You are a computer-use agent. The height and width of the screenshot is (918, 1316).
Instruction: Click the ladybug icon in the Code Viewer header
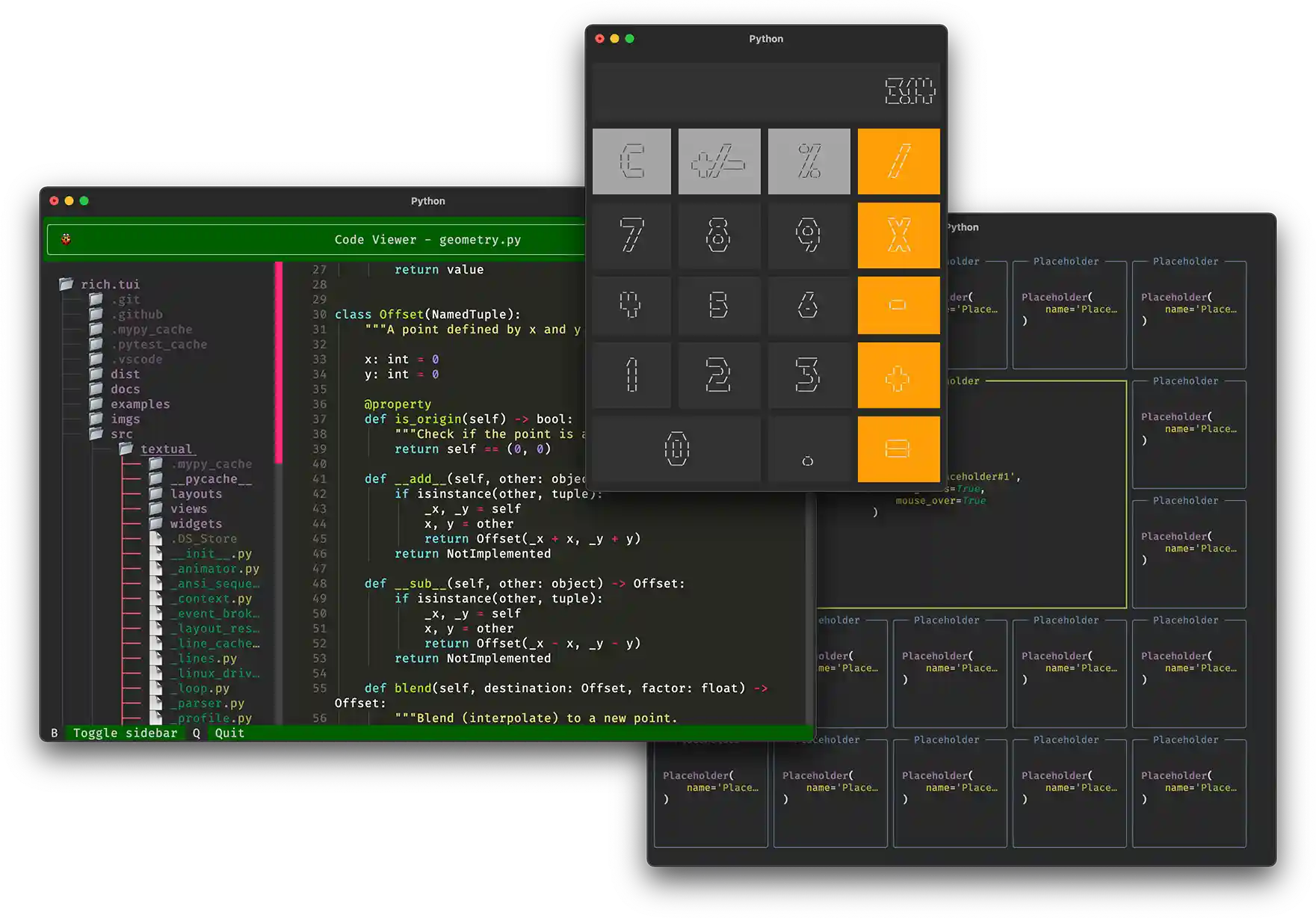[67, 239]
